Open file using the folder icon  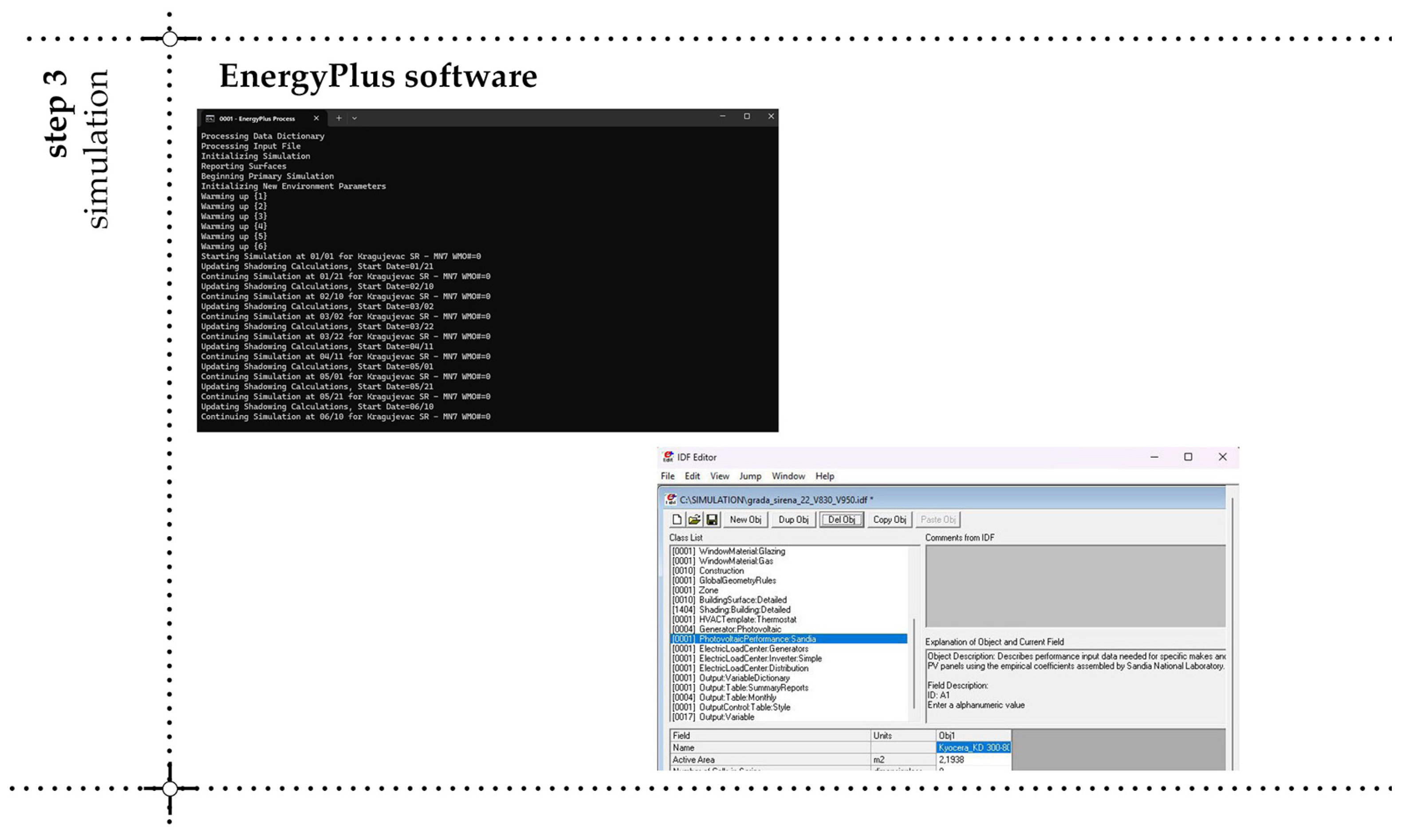click(694, 519)
